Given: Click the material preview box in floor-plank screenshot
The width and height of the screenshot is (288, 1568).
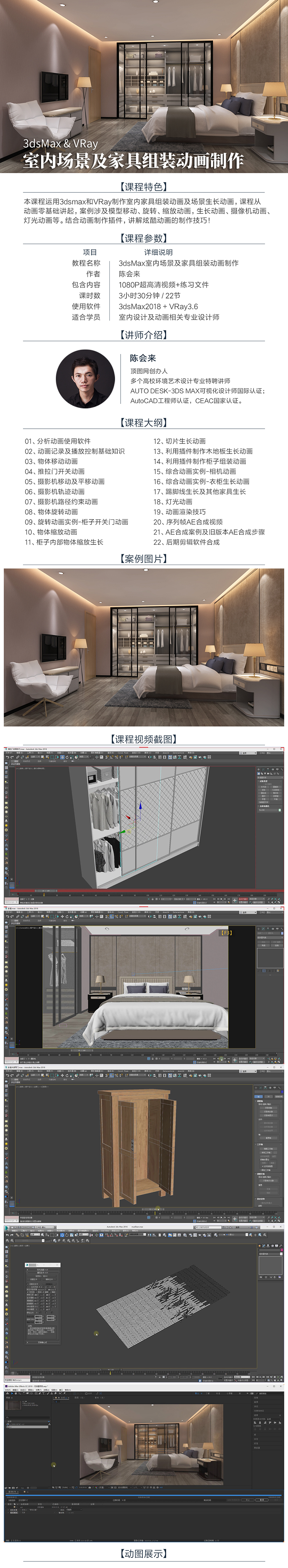Looking at the screenshot, I should [x=270, y=1269].
